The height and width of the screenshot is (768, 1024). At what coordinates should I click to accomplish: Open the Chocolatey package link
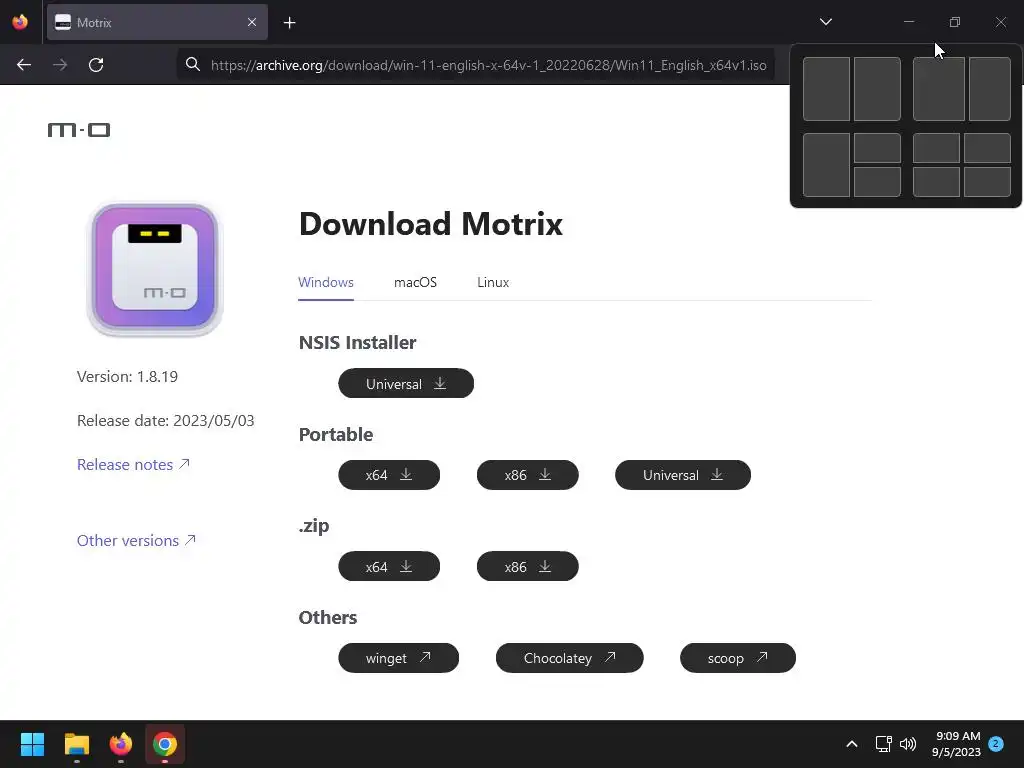[569, 658]
